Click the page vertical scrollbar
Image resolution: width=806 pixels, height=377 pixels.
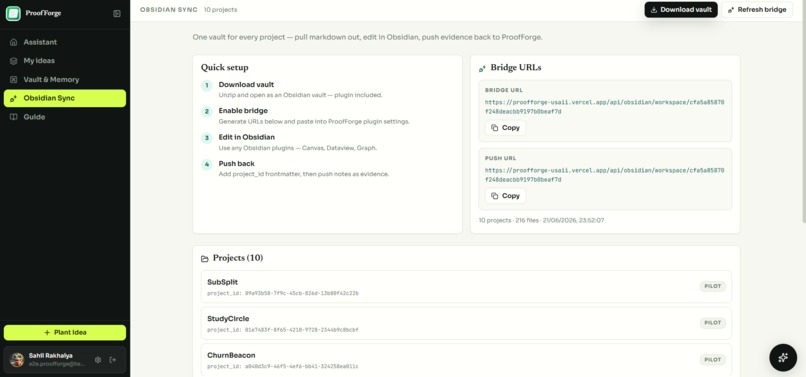803,113
